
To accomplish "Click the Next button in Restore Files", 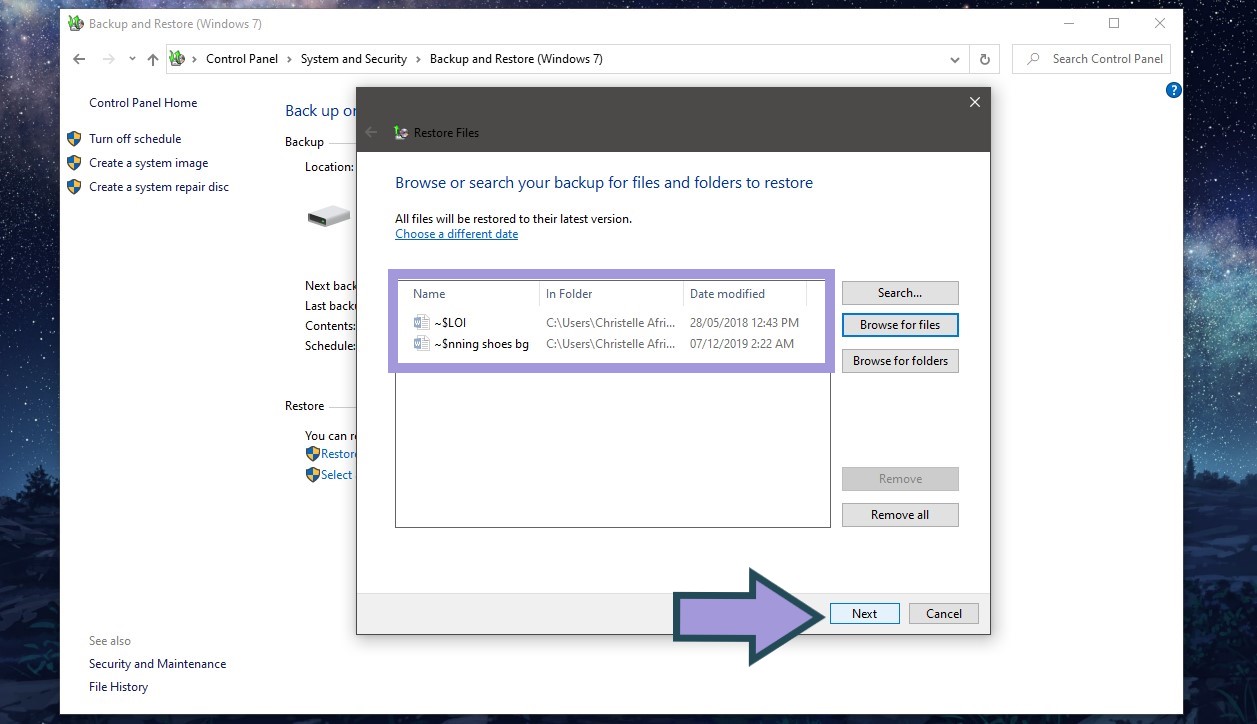I will click(865, 614).
